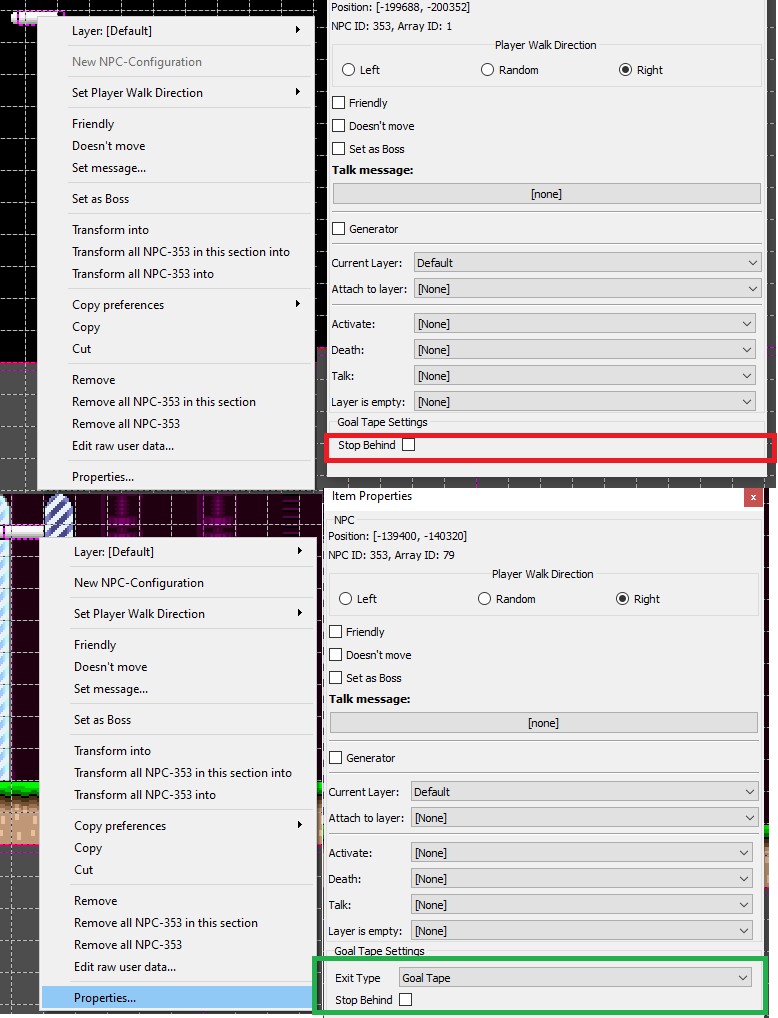Expand Talk event dropdown in Array ID: 1 panel
Screen dimensions: 778x1018
click(584, 376)
